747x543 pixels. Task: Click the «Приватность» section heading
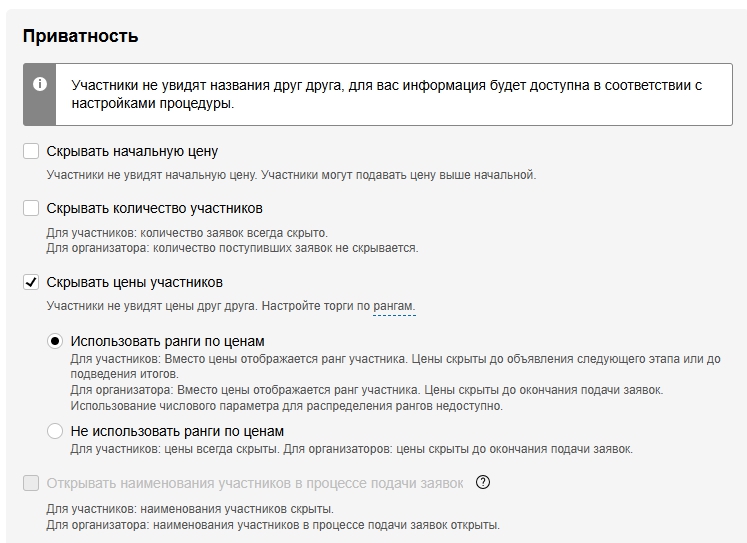pyautogui.click(x=80, y=37)
